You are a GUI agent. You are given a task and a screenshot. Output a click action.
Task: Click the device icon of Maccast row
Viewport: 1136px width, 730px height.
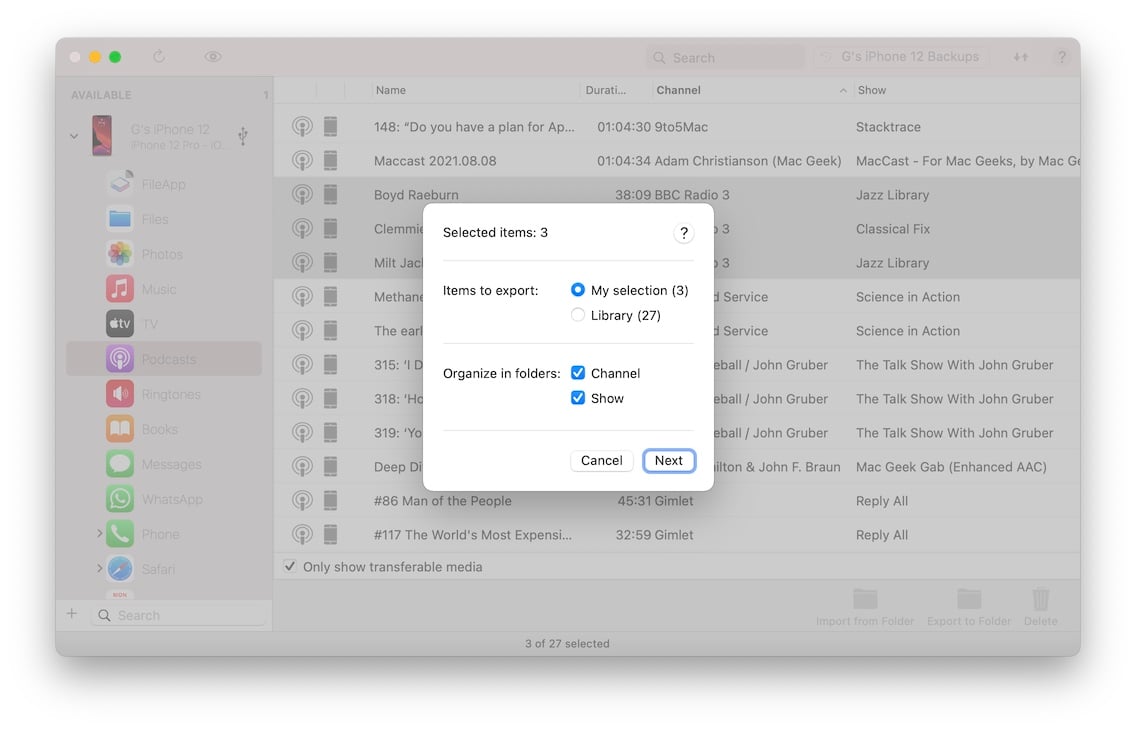tap(330, 161)
